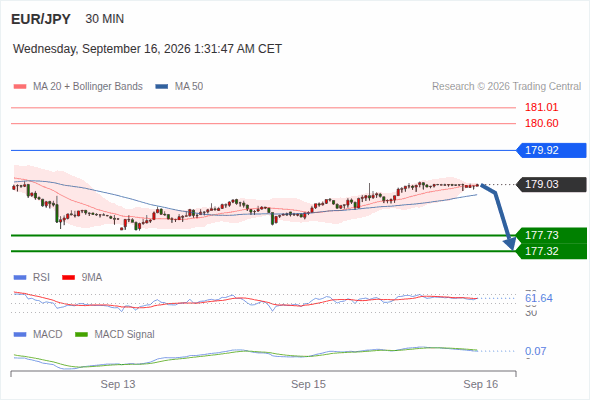
Task: Click the 30 MIN timeframe label
Action: [x=105, y=19]
